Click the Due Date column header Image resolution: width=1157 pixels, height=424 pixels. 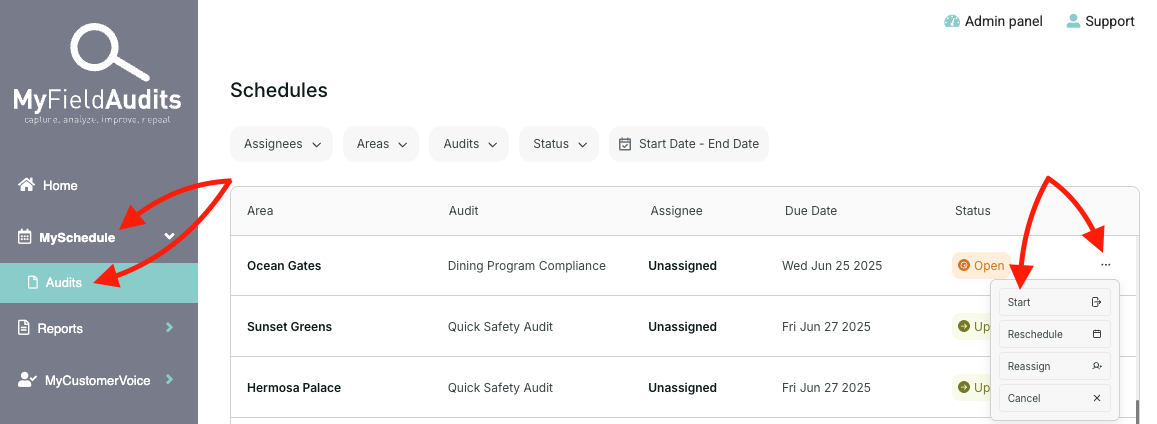click(x=811, y=210)
